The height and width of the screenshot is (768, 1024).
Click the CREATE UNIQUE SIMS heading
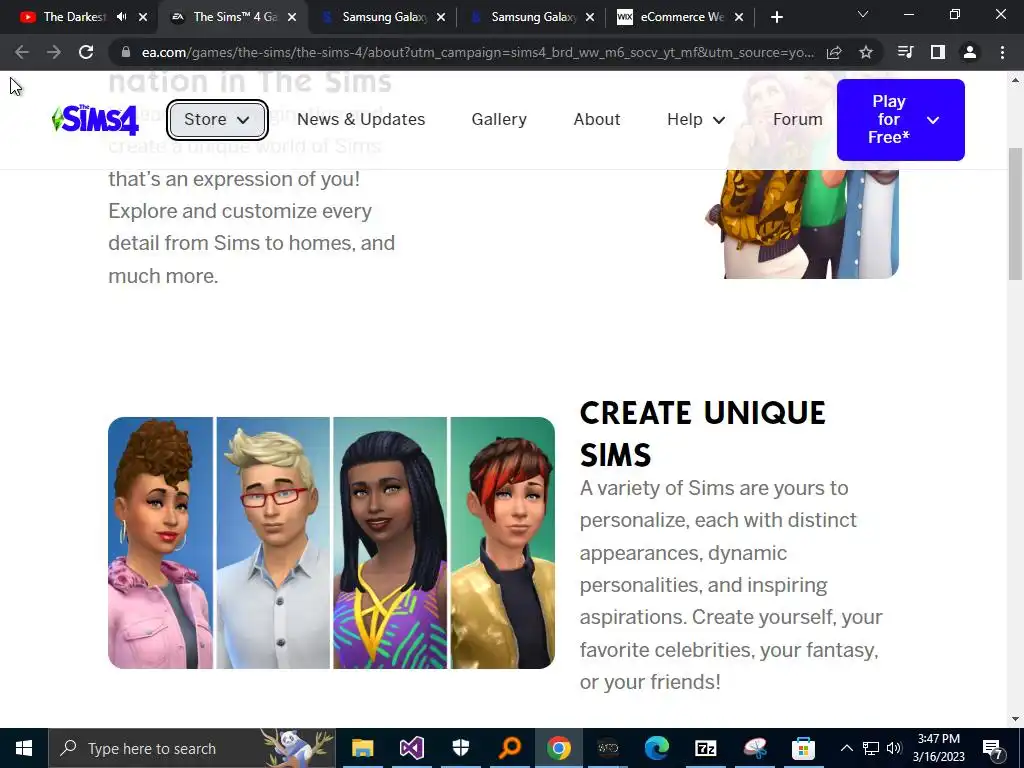pyautogui.click(x=703, y=434)
